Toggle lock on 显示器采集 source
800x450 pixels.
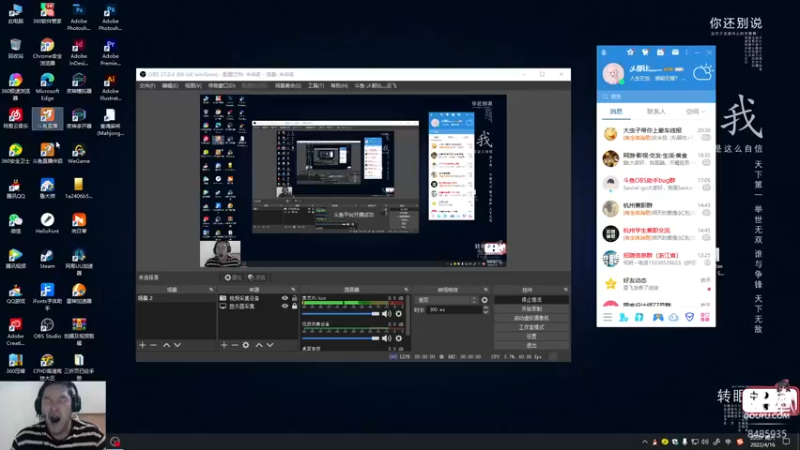tap(294, 306)
